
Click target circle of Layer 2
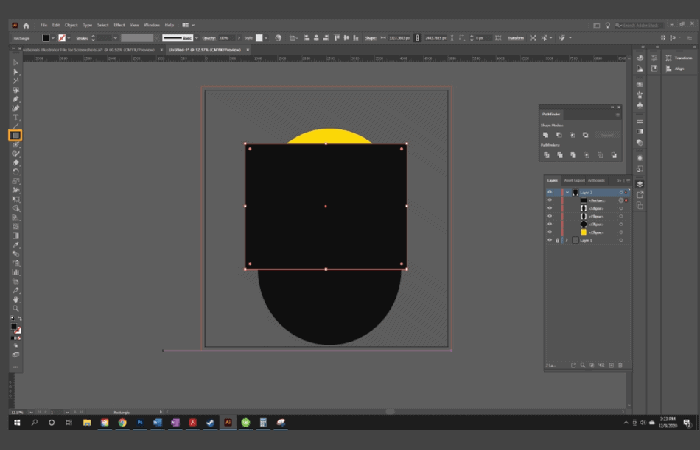point(621,192)
